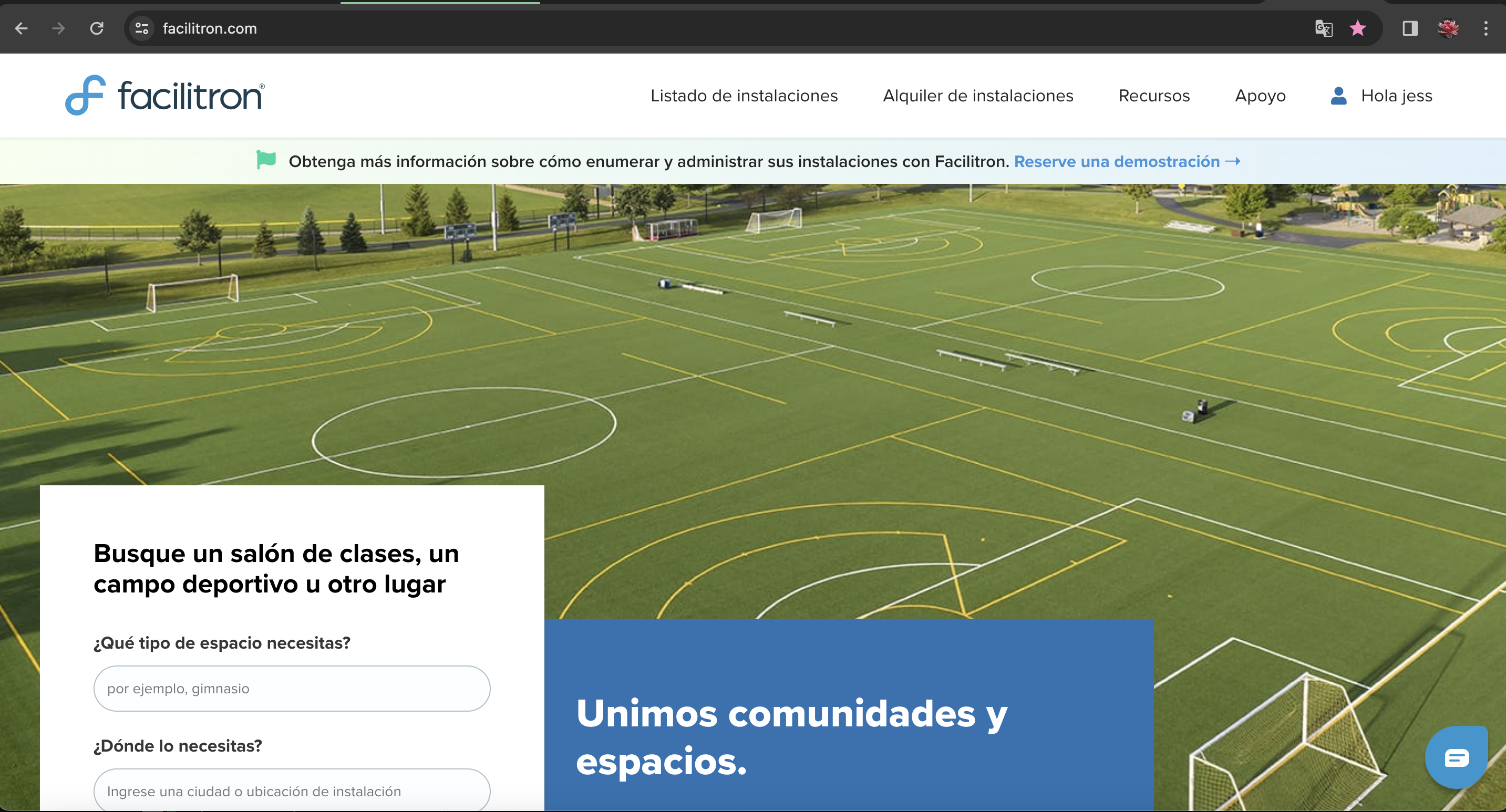
Task: Click the space type input field
Action: [292, 688]
